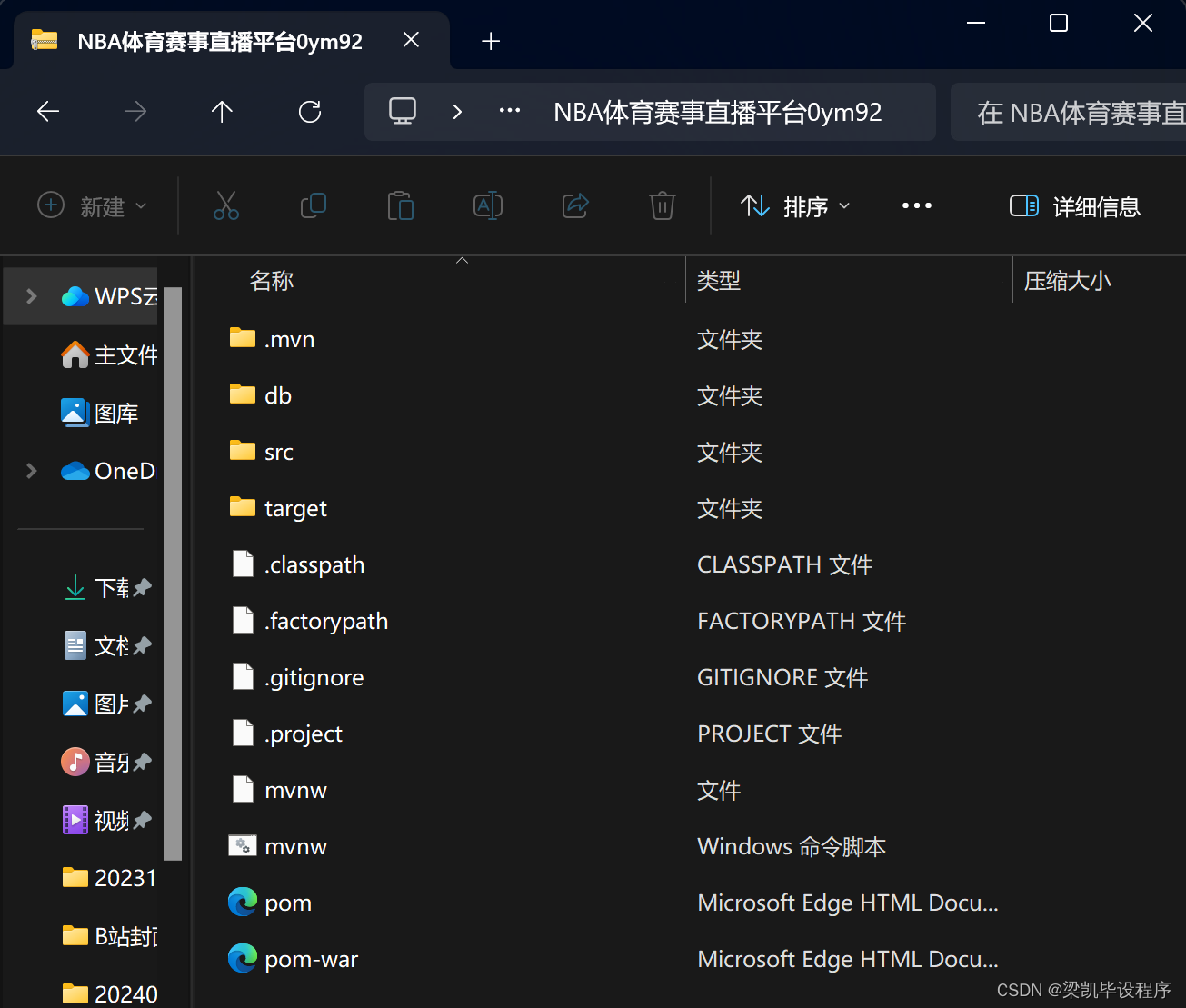The height and width of the screenshot is (1008, 1186).
Task: Expand the OneDrive tree chevron
Action: click(31, 470)
